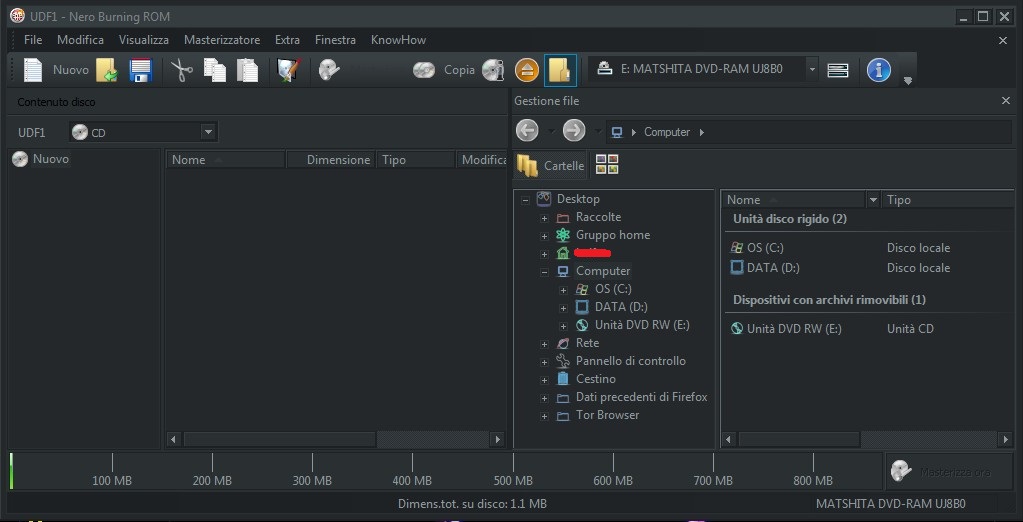Expand the Raccolte tree node
Screen dimensions: 1023x522
544,218
